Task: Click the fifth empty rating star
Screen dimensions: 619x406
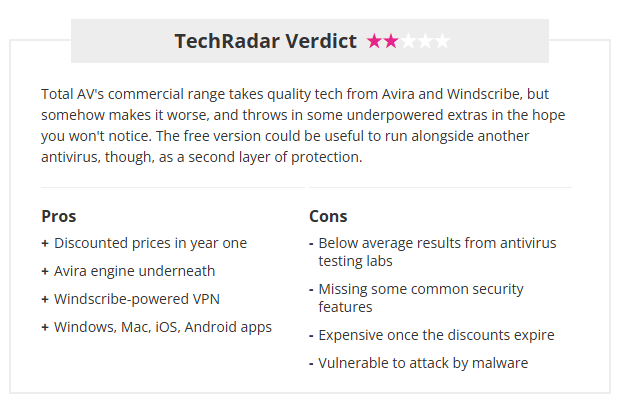Action: coord(442,42)
